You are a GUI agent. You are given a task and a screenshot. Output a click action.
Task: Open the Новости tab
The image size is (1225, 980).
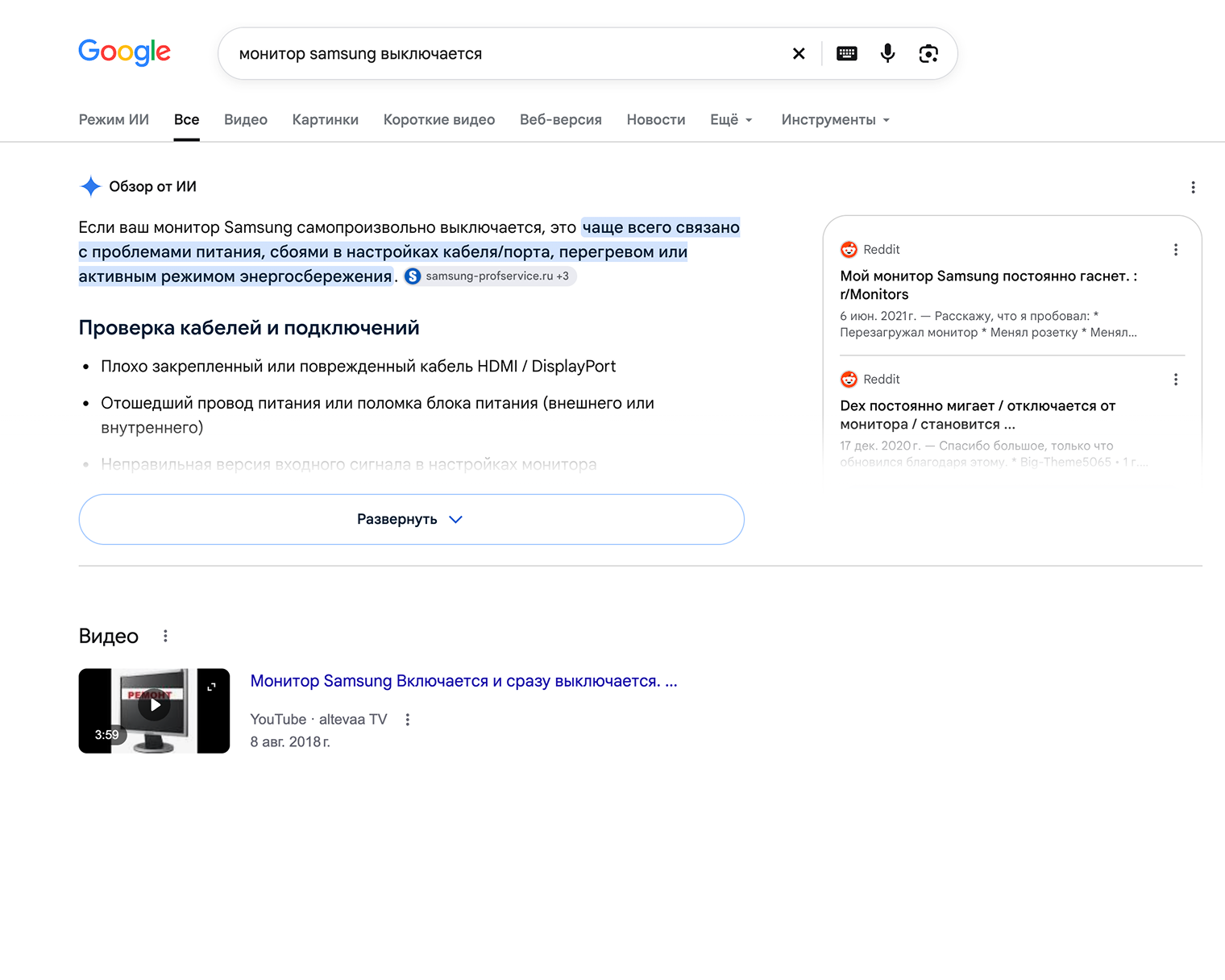pos(656,119)
